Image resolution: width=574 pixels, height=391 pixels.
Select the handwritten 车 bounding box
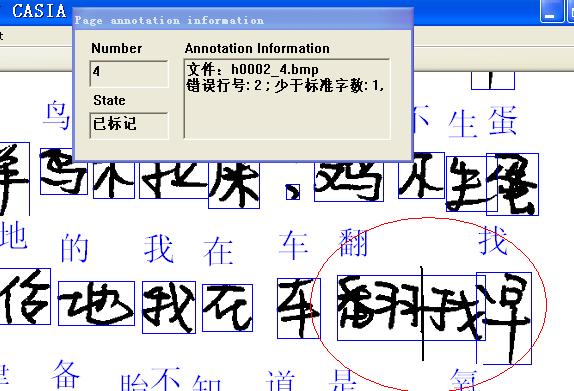299,308
